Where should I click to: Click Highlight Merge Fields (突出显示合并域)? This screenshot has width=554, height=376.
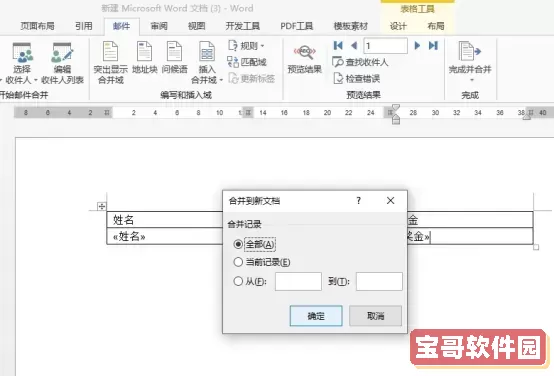tap(111, 64)
